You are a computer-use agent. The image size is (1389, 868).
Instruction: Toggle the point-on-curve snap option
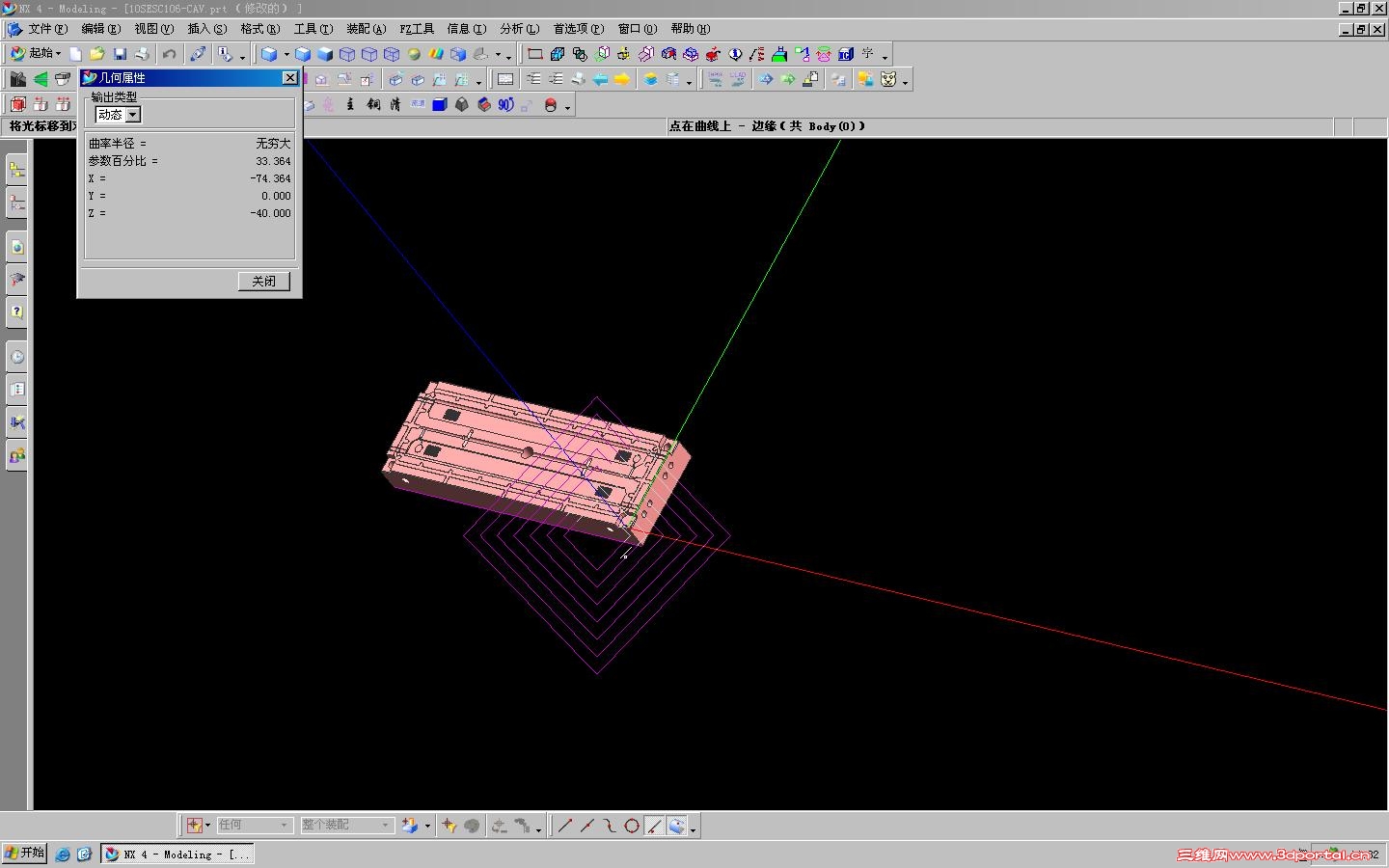point(654,826)
